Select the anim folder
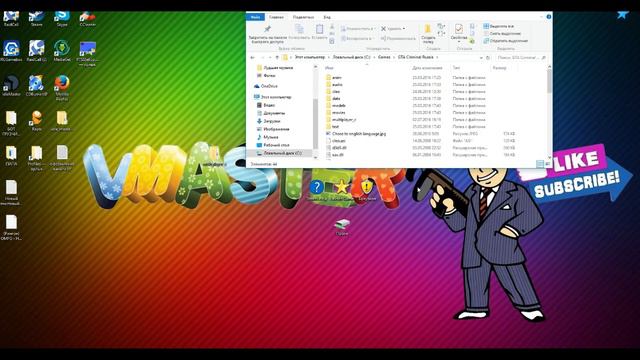 pyautogui.click(x=335, y=78)
